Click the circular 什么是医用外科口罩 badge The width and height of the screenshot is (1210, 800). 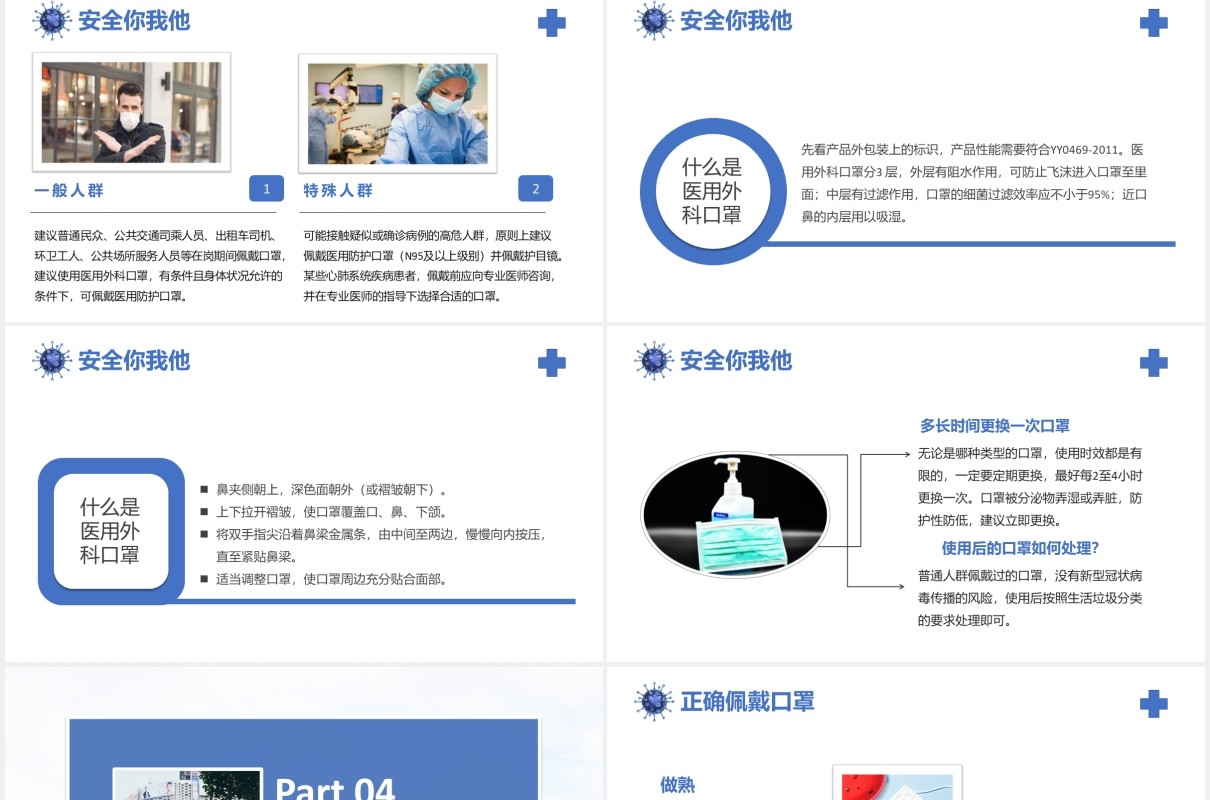tap(712, 190)
